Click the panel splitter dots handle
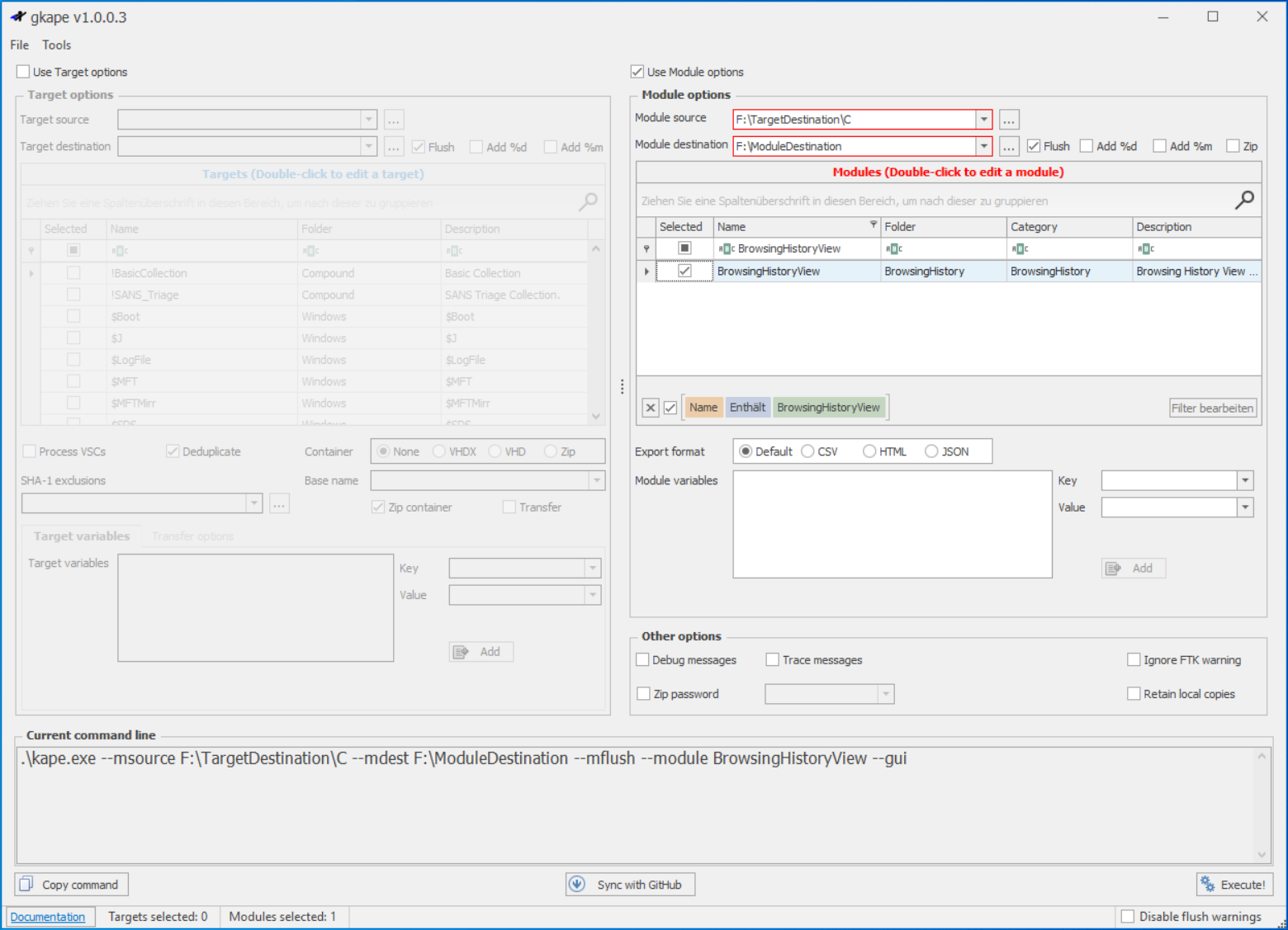The image size is (1288, 930). coord(622,386)
